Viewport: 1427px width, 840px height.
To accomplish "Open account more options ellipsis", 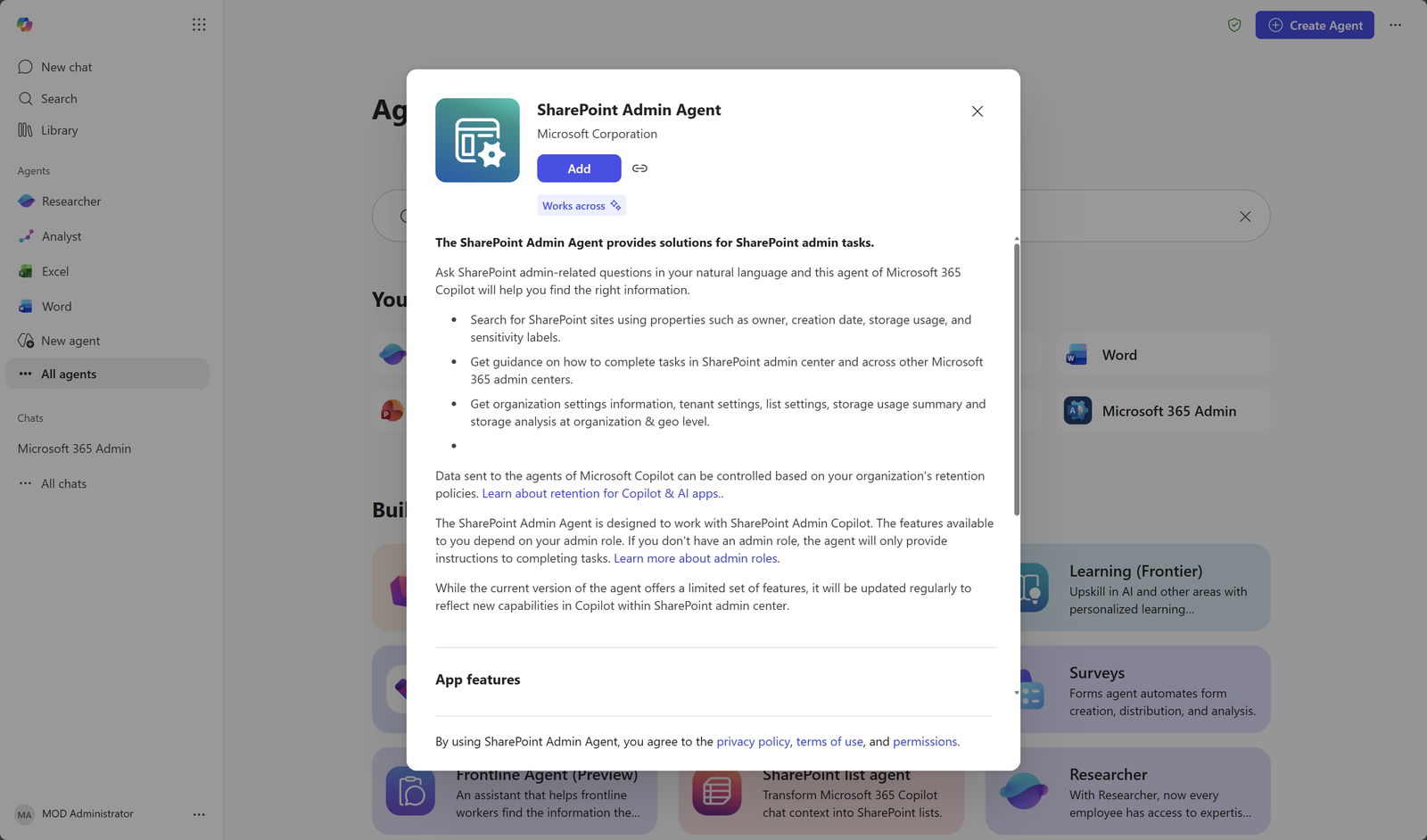I will [x=199, y=814].
